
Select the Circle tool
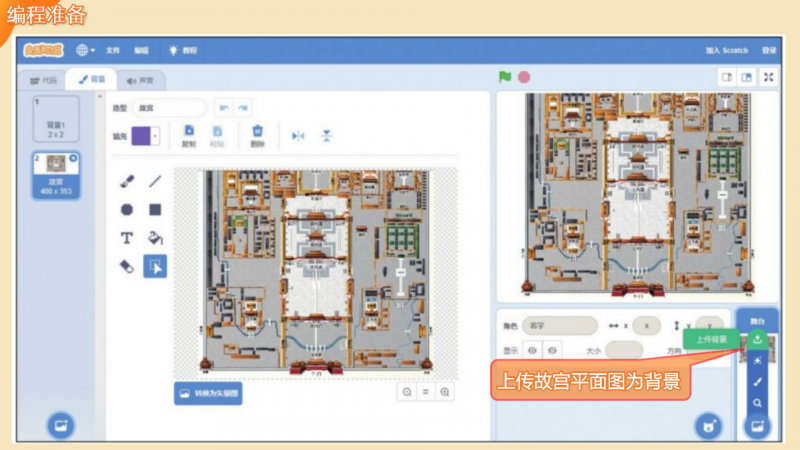click(x=127, y=209)
